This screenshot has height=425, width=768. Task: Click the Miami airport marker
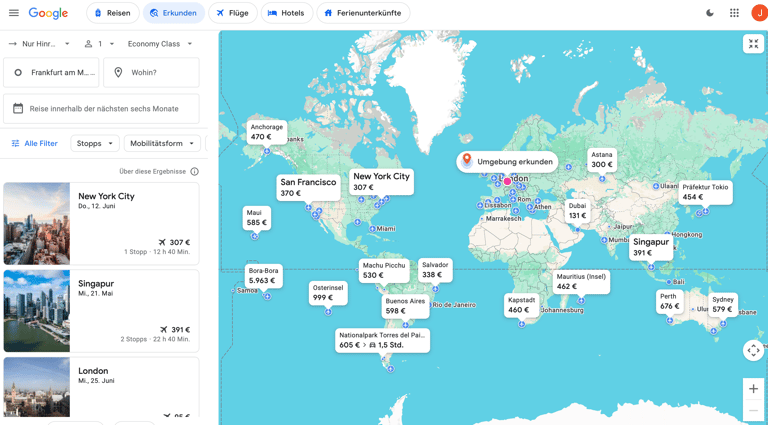point(373,229)
